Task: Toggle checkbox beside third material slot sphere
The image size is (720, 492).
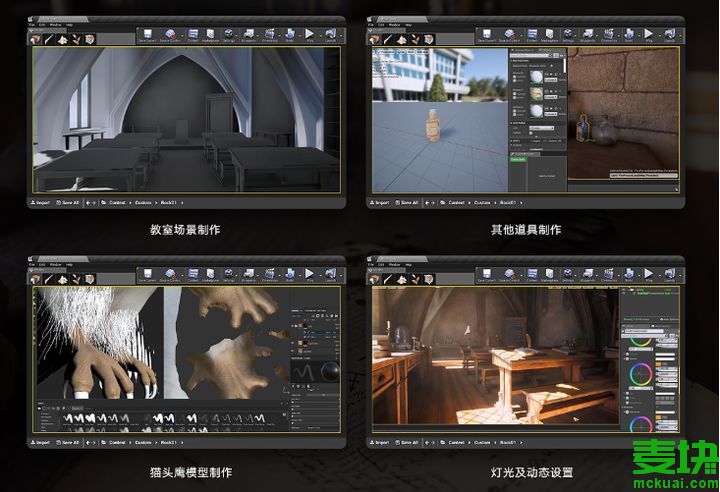Action: (515, 112)
